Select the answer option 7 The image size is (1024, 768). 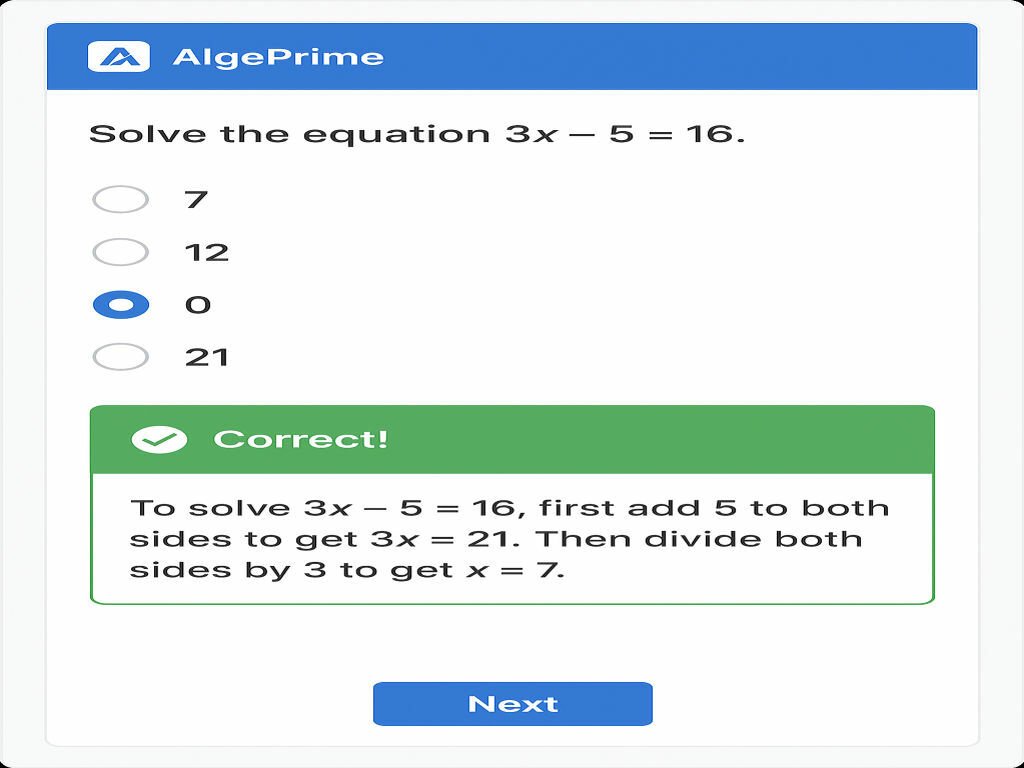(120, 200)
